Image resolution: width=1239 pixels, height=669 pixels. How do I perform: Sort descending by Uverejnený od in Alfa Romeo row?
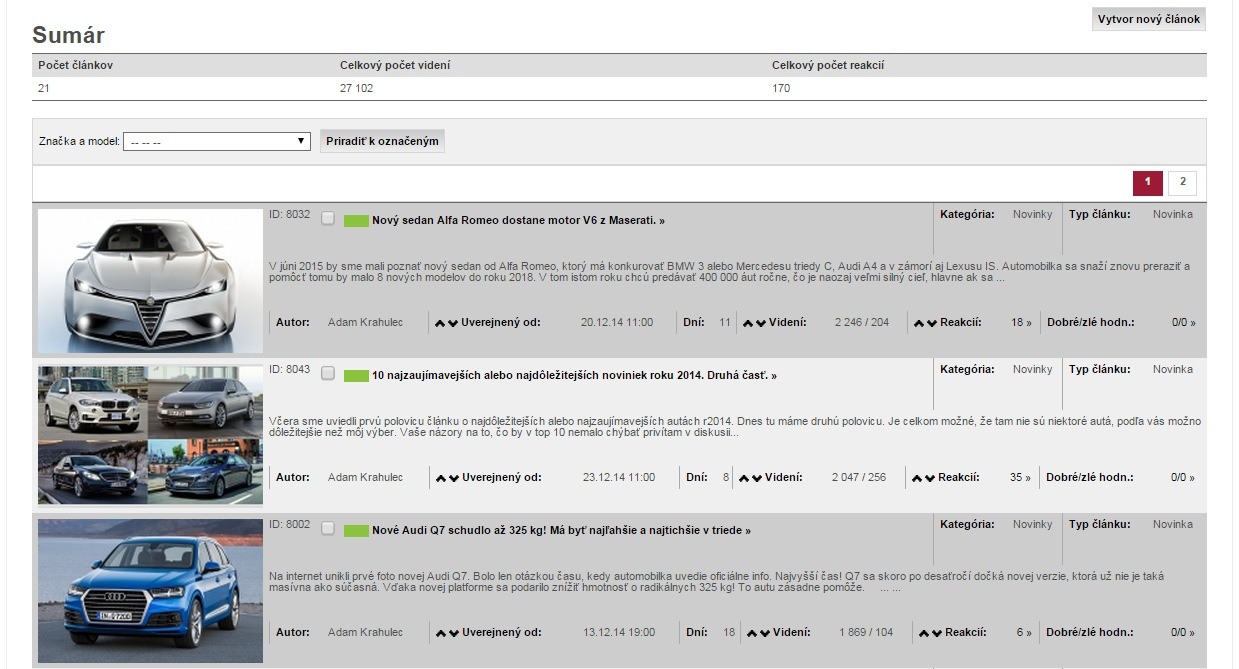pyautogui.click(x=454, y=323)
